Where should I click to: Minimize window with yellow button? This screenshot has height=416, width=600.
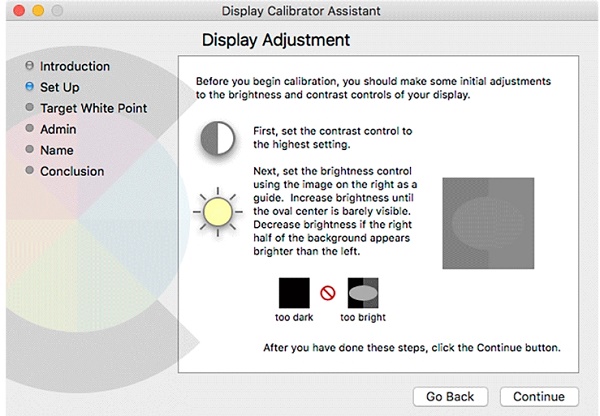(38, 10)
